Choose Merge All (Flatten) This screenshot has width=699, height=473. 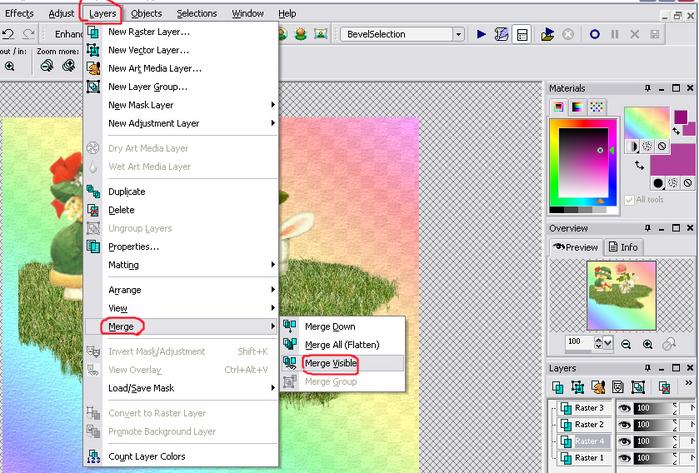(x=342, y=345)
